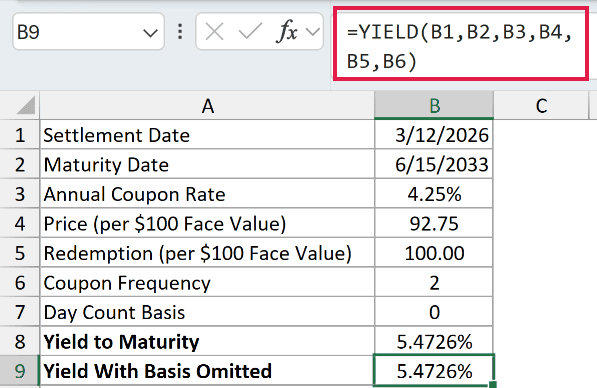
Task: Select the 100.00 redemption cell
Action: tap(434, 253)
